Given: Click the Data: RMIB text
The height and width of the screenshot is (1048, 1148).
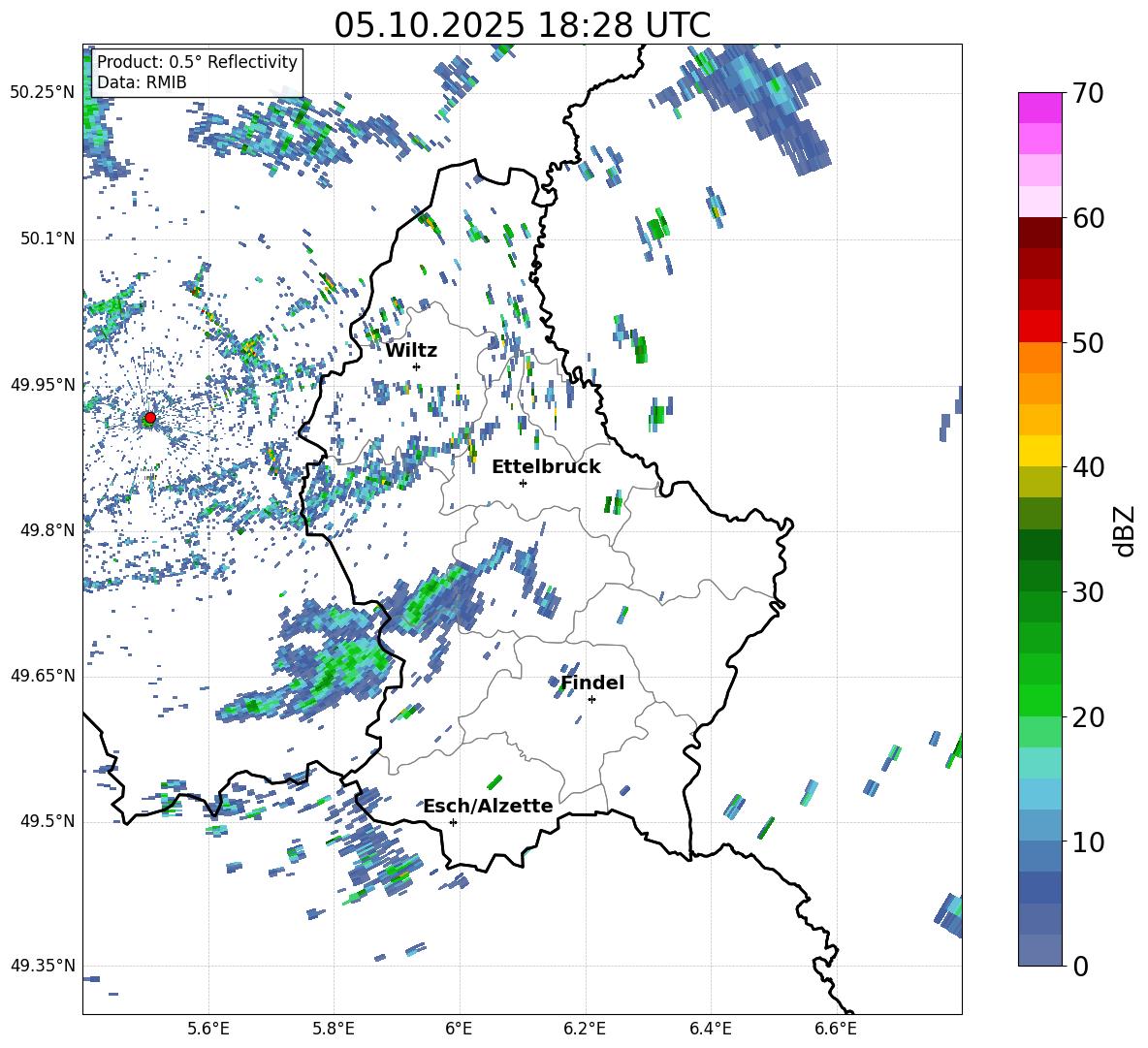Looking at the screenshot, I should (x=142, y=82).
